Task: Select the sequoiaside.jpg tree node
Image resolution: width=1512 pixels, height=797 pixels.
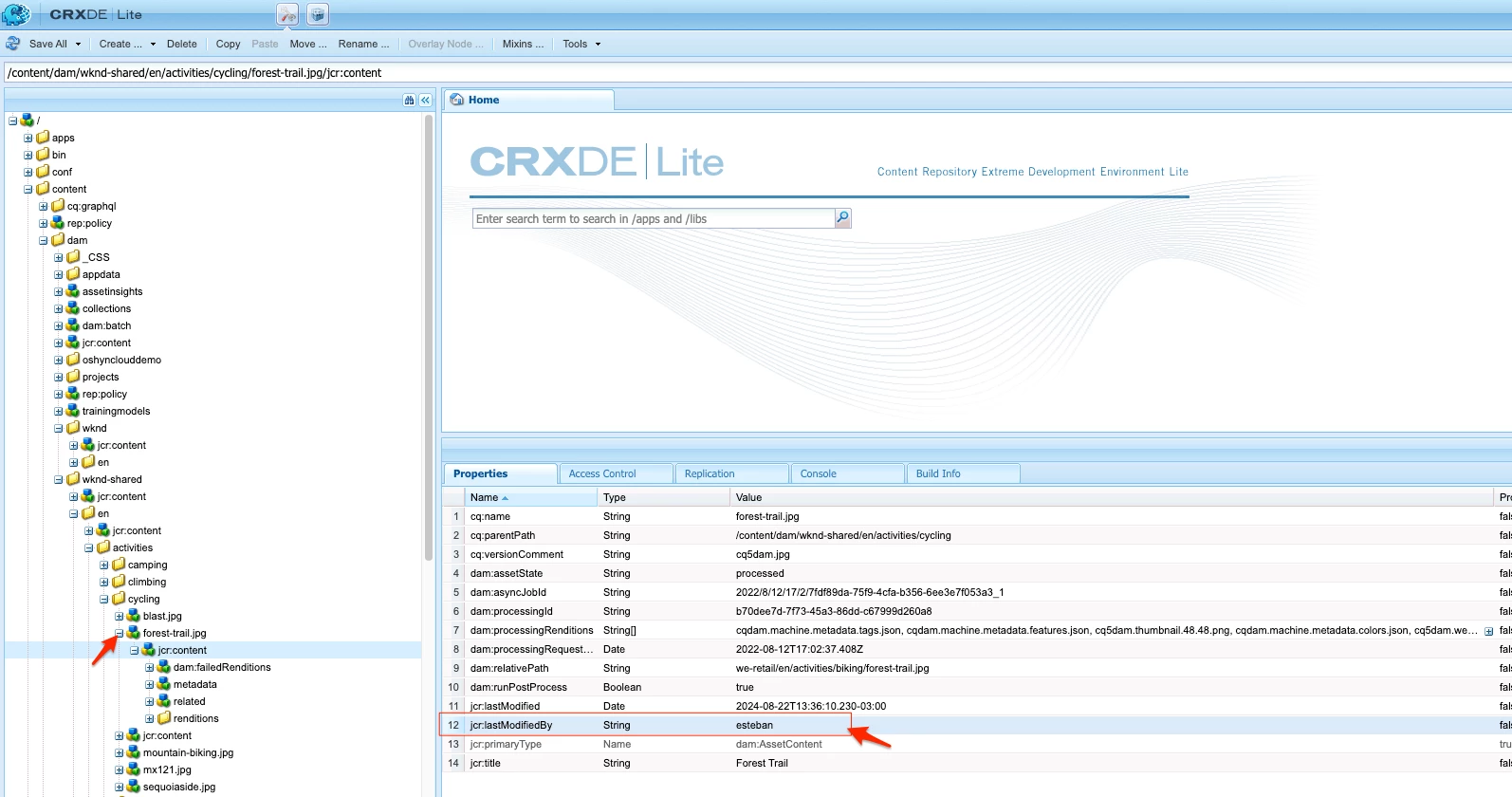Action: [x=179, y=787]
